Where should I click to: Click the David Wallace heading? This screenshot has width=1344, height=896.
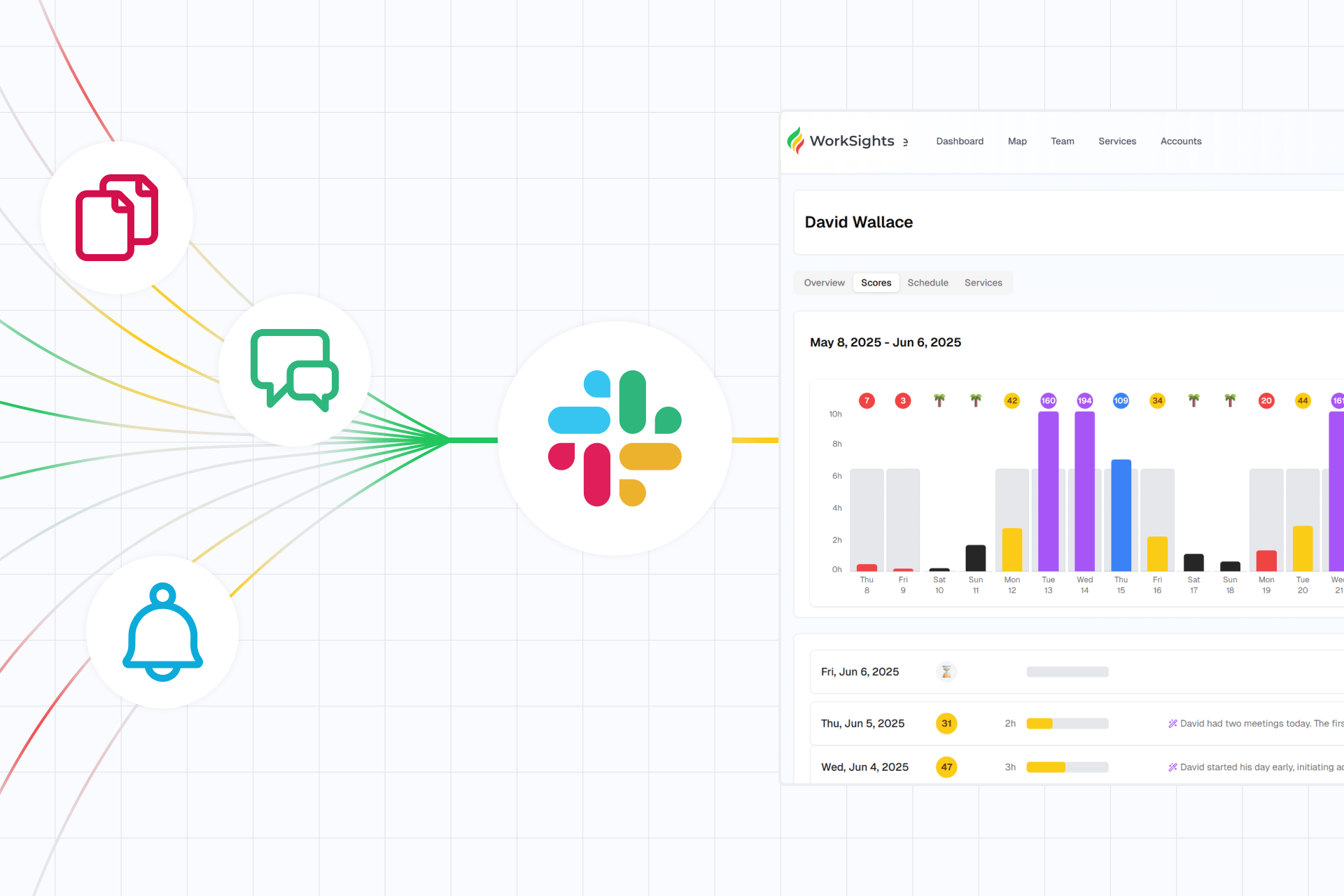(859, 222)
